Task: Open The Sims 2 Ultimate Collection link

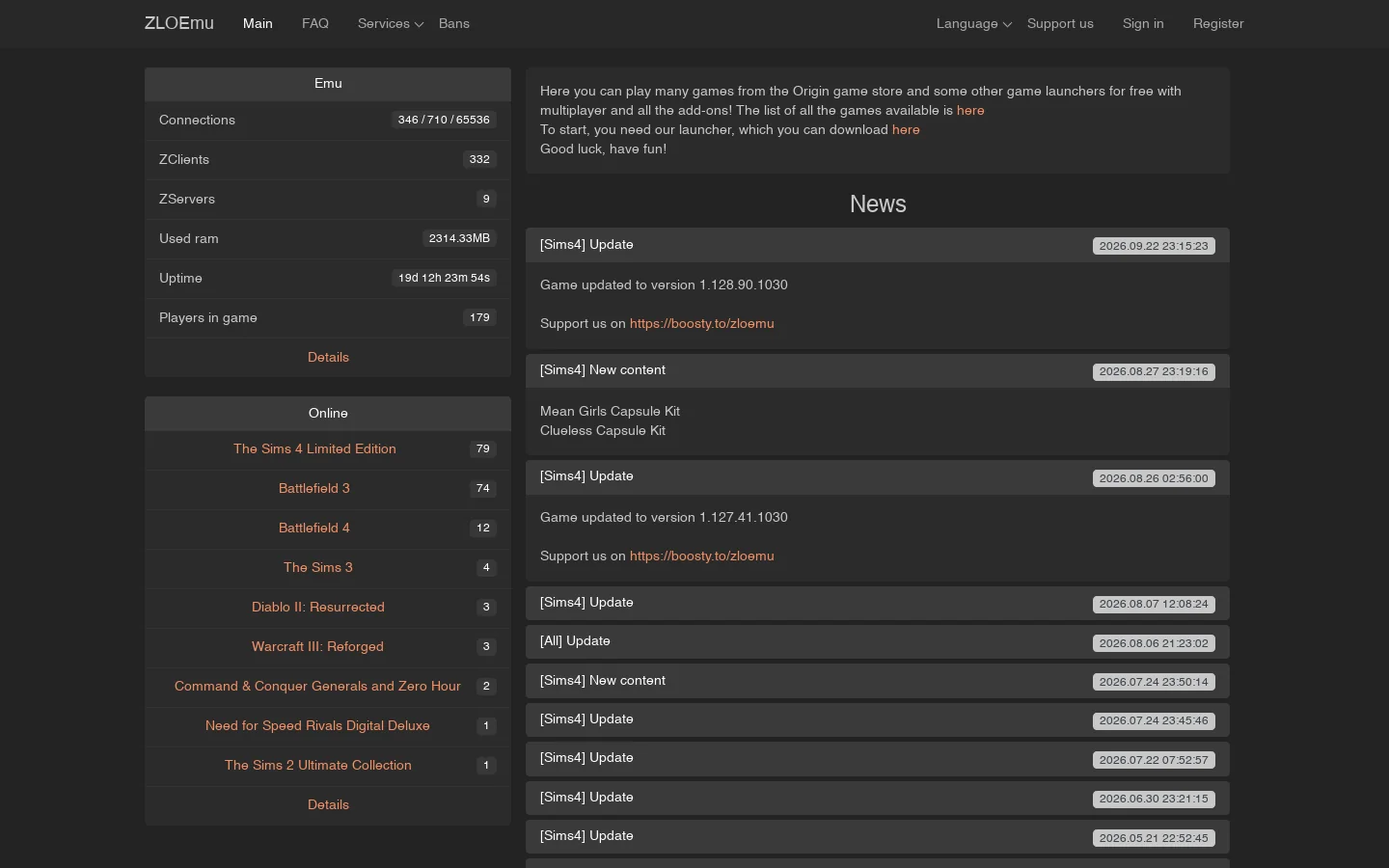Action: (x=318, y=765)
